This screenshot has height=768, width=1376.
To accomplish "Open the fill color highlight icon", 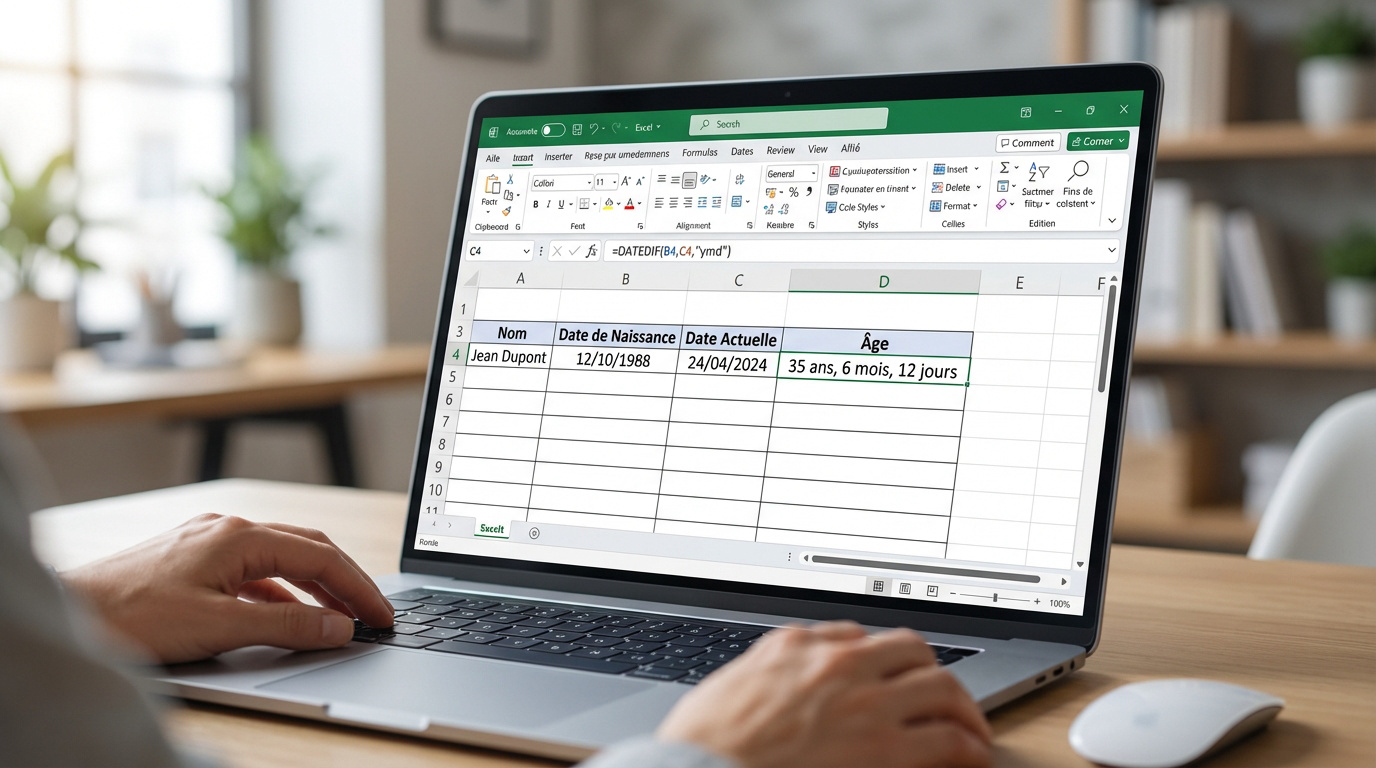I will coord(609,203).
